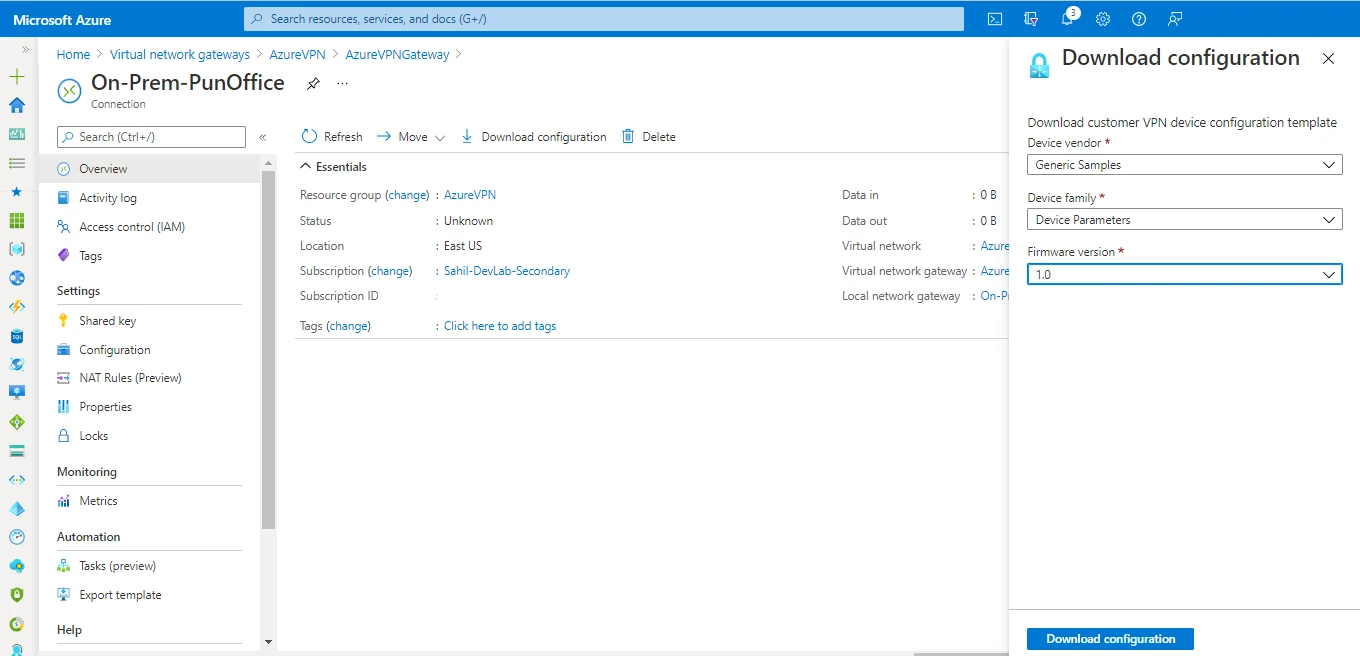
Task: Open portal settings via the gear icon
Action: point(1102,18)
